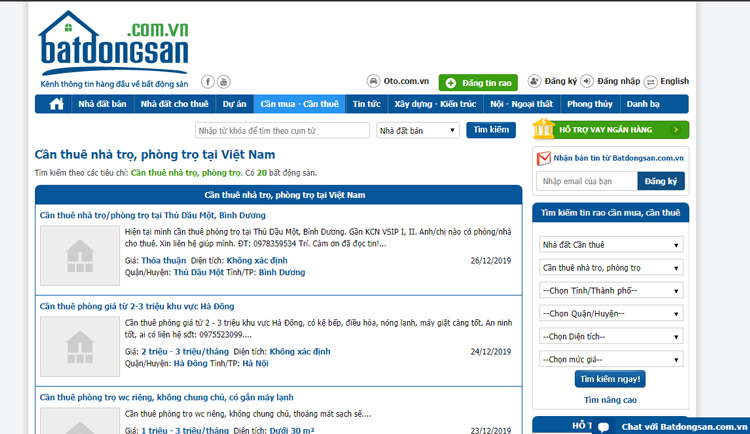Click the Tìm kiếm search button
The height and width of the screenshot is (434, 750).
(x=491, y=130)
